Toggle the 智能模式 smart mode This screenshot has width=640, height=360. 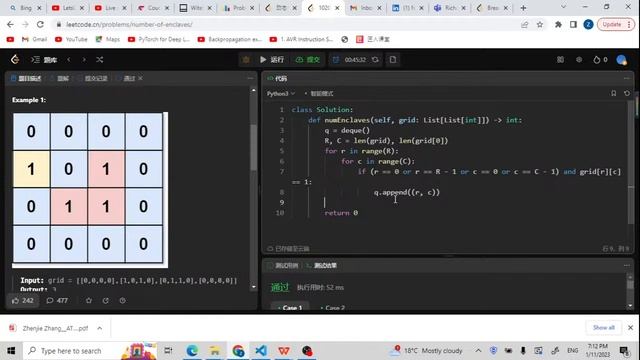[x=319, y=94]
